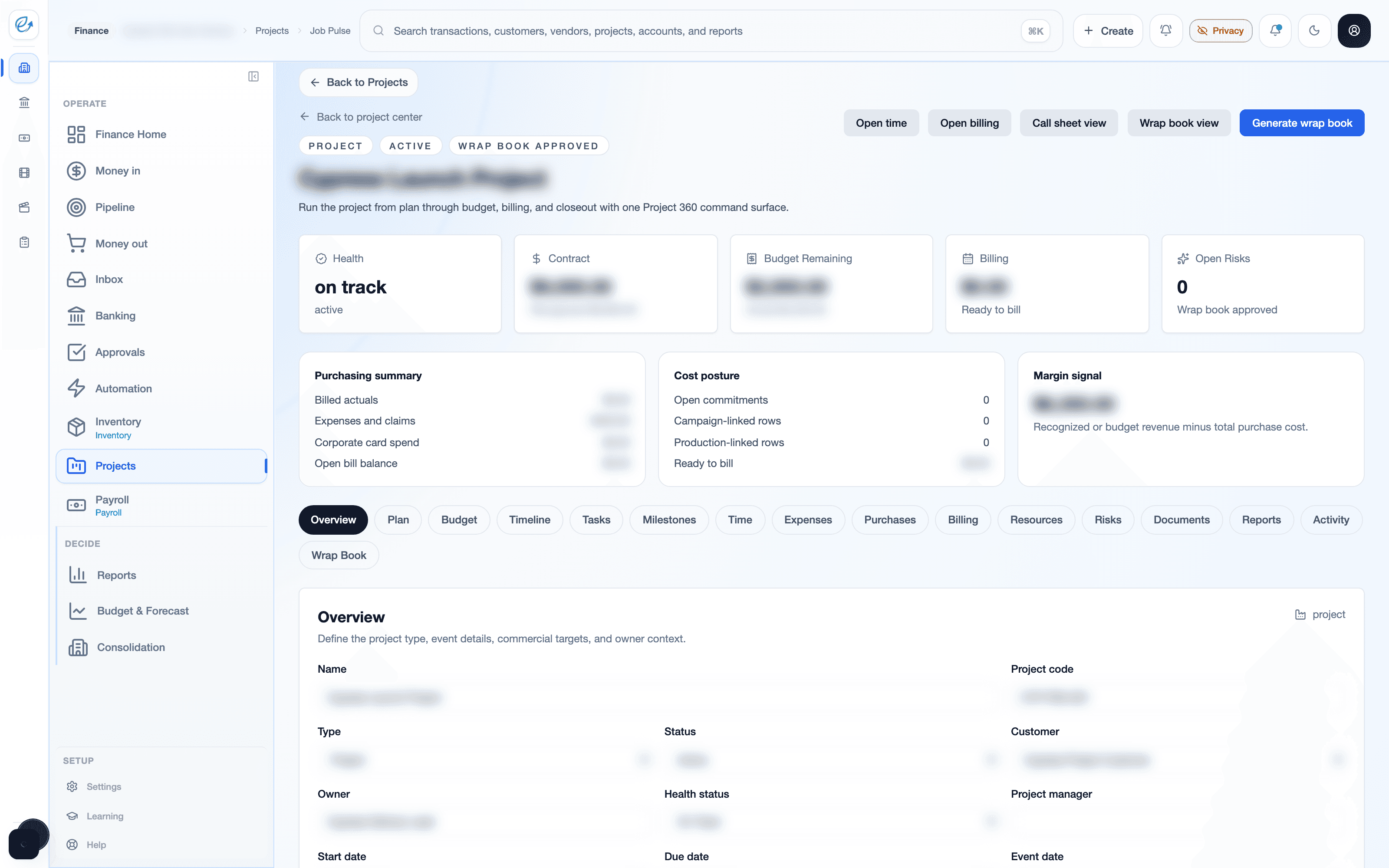The image size is (1389, 868).
Task: Toggle dark mode moon icon
Action: point(1314,30)
